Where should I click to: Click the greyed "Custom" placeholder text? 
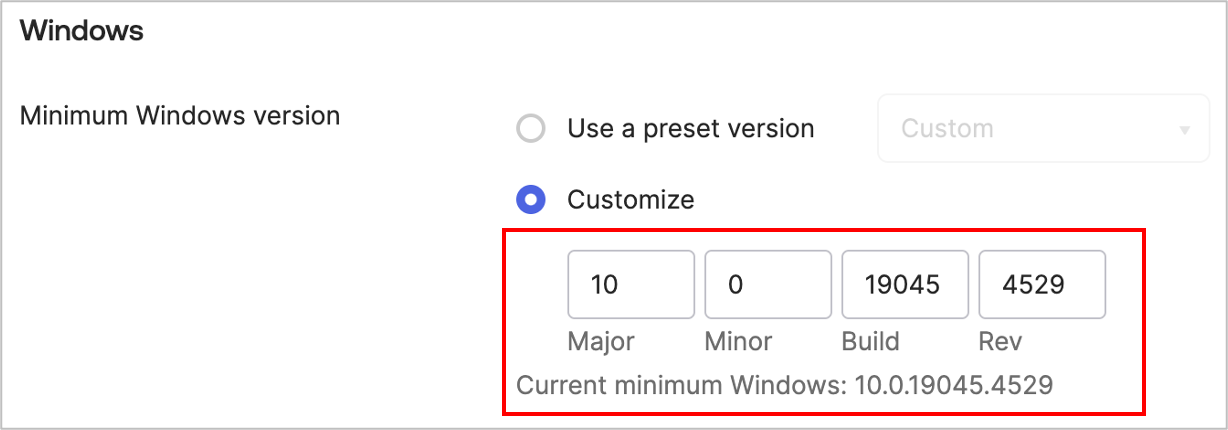(947, 129)
